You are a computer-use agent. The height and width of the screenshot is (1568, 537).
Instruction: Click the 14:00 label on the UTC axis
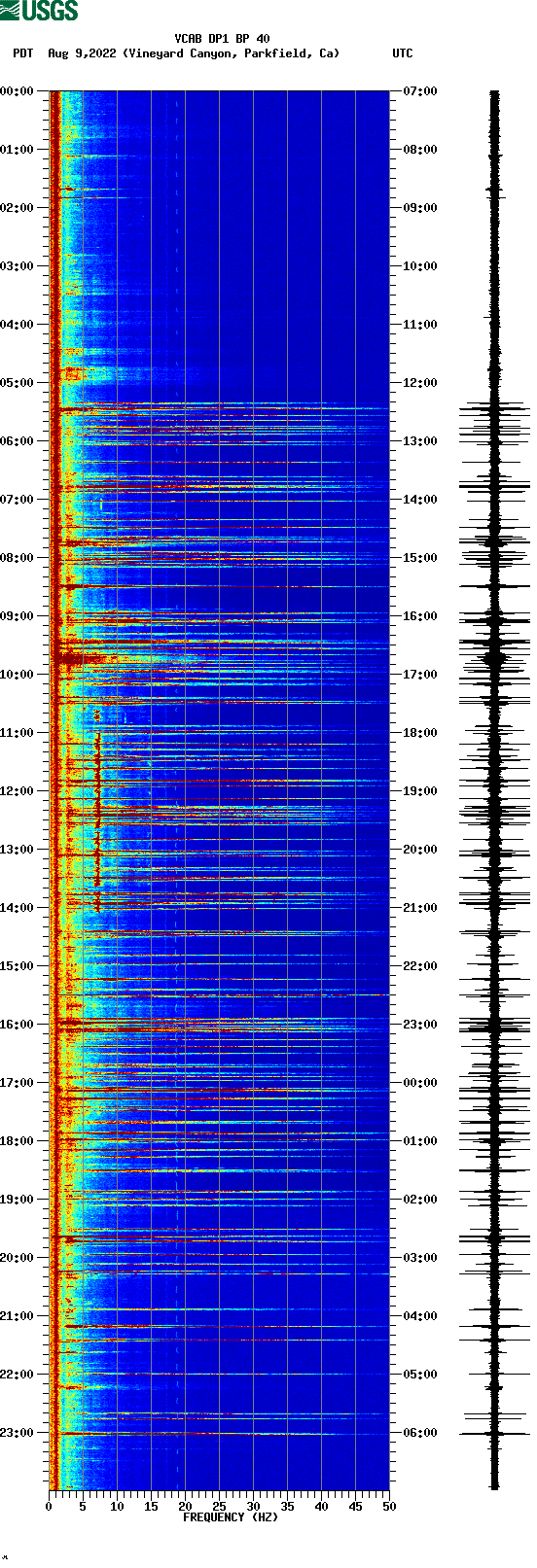420,500
